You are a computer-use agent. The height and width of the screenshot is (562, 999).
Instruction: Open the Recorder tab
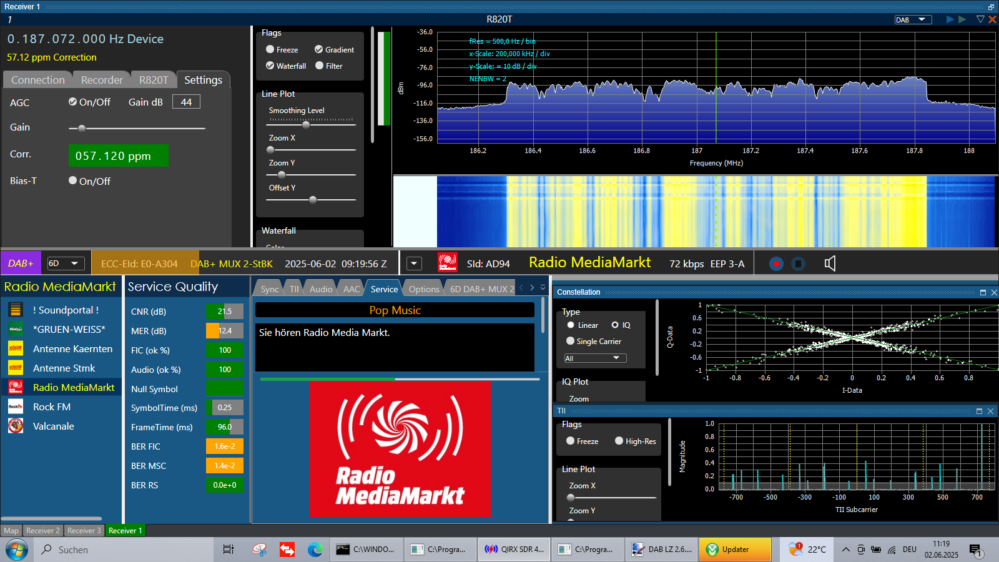pyautogui.click(x=101, y=80)
